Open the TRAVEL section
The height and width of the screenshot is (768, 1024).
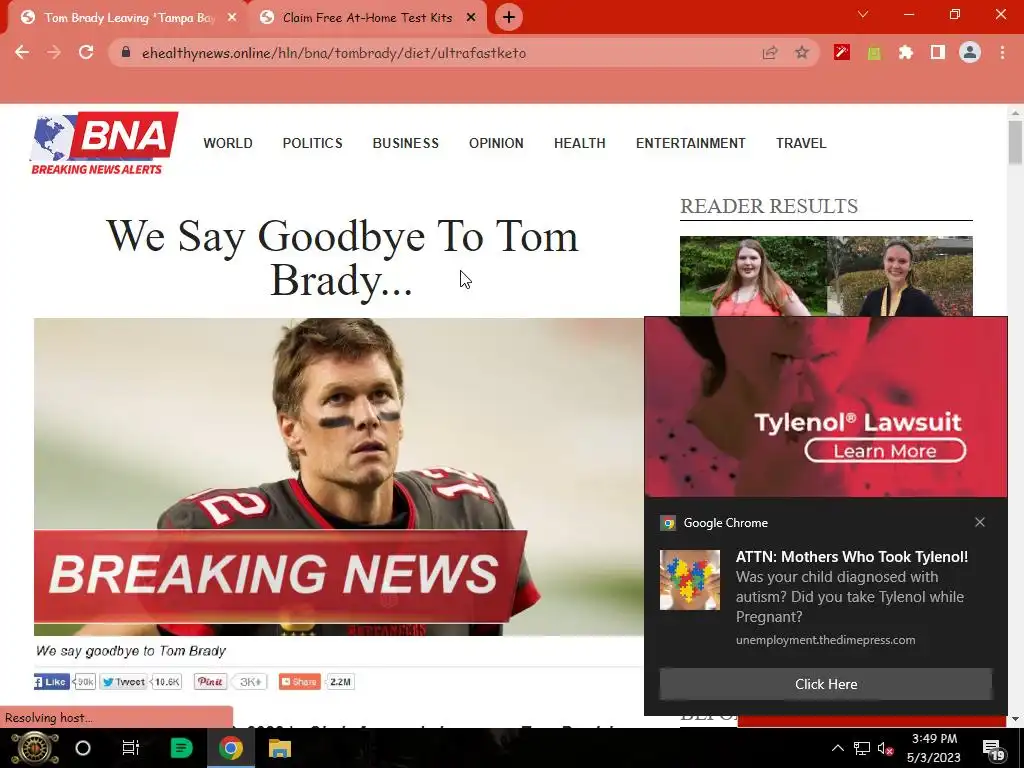[801, 143]
